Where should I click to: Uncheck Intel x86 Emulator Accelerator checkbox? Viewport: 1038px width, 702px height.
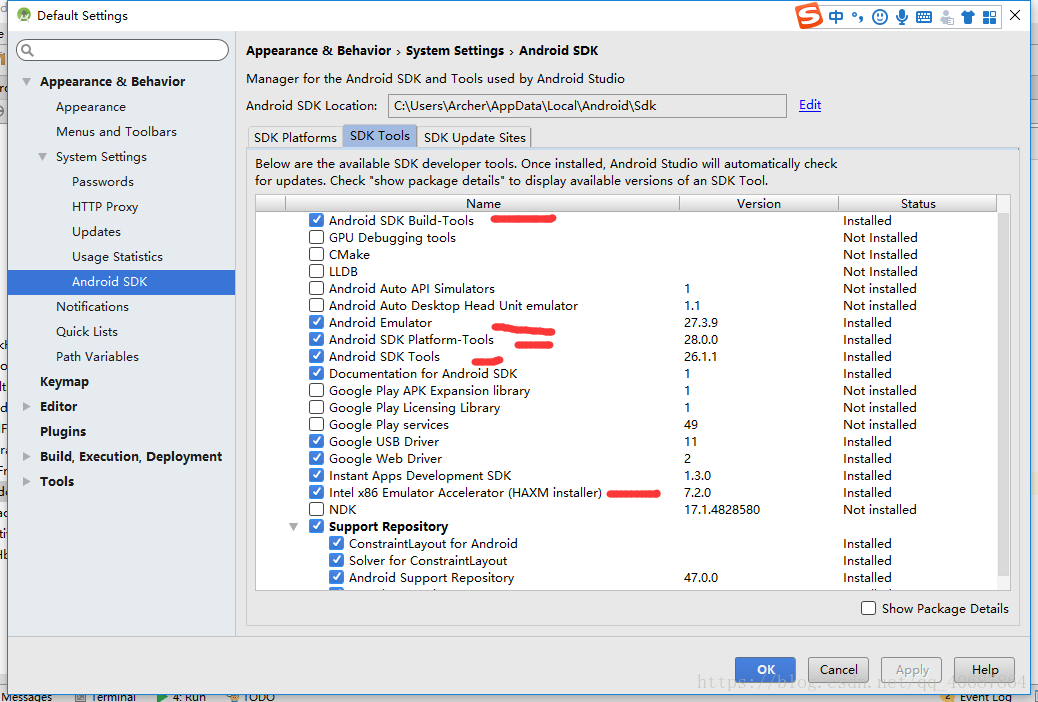pyautogui.click(x=316, y=492)
